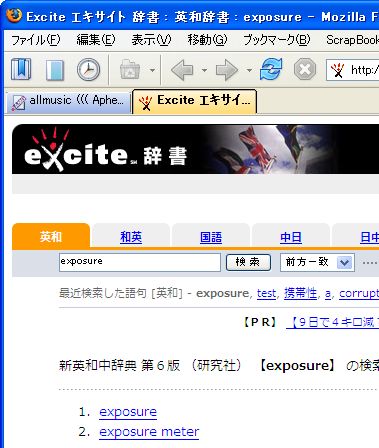Screen dimensions: 379x448
Task: Expand the forward button history dropdown
Action: click(249, 70)
